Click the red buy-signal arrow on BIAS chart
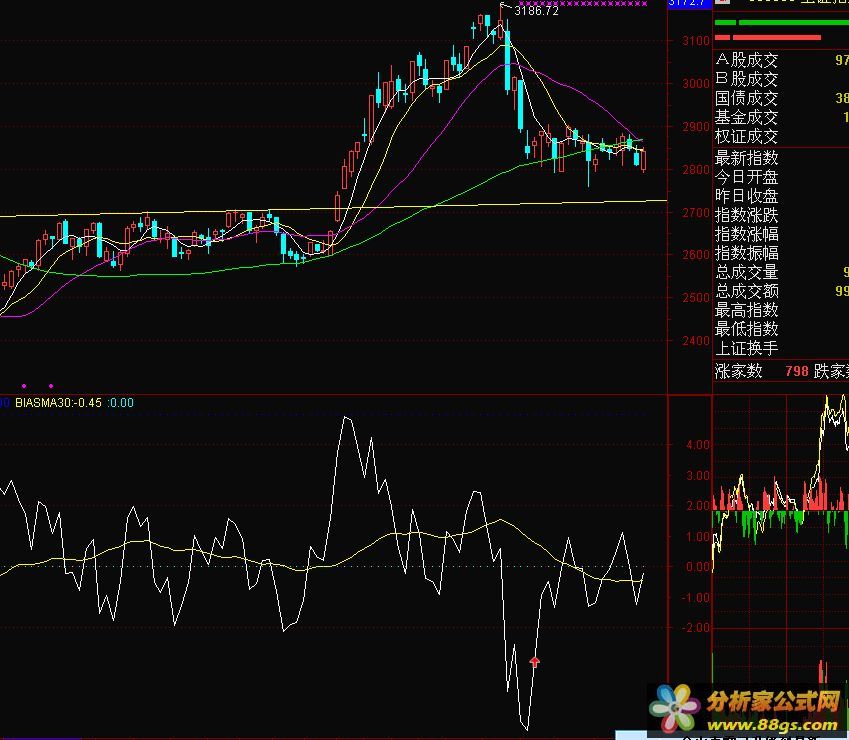 point(534,662)
